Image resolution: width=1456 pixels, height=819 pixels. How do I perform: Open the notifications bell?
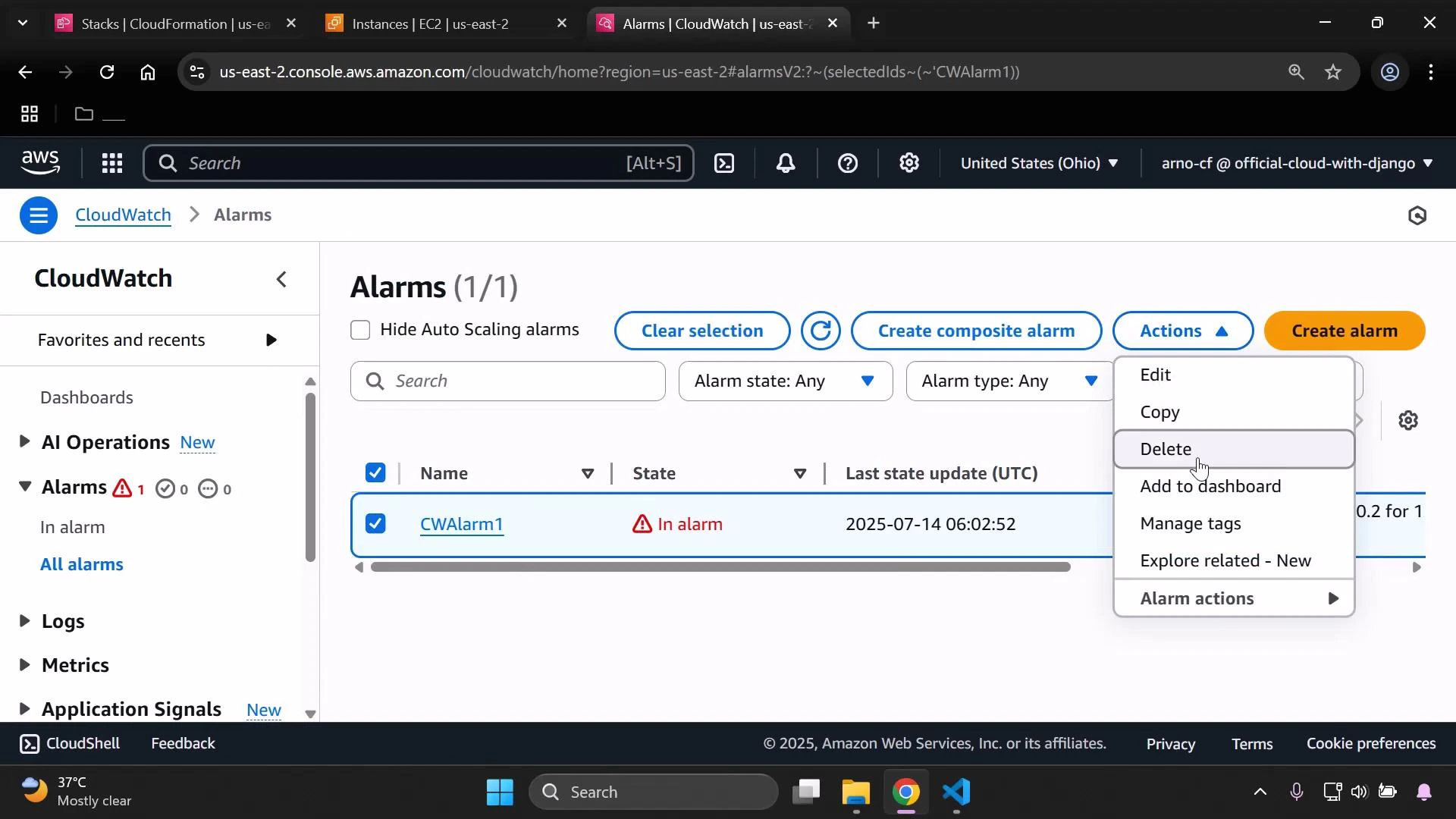pos(786,162)
